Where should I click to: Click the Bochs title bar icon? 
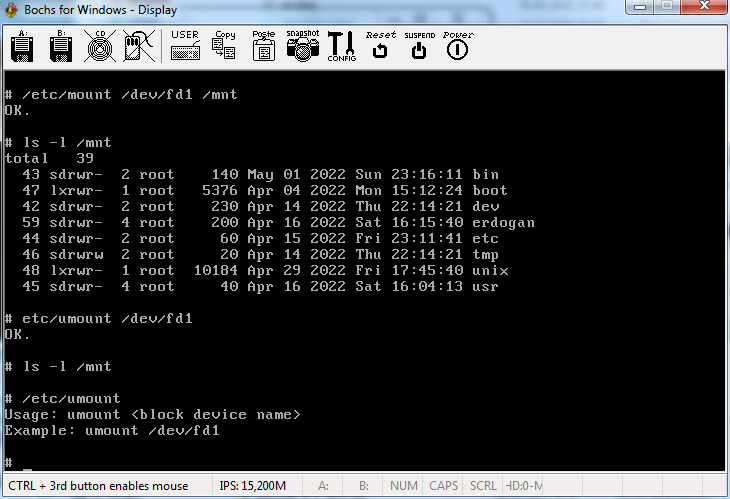(12, 10)
